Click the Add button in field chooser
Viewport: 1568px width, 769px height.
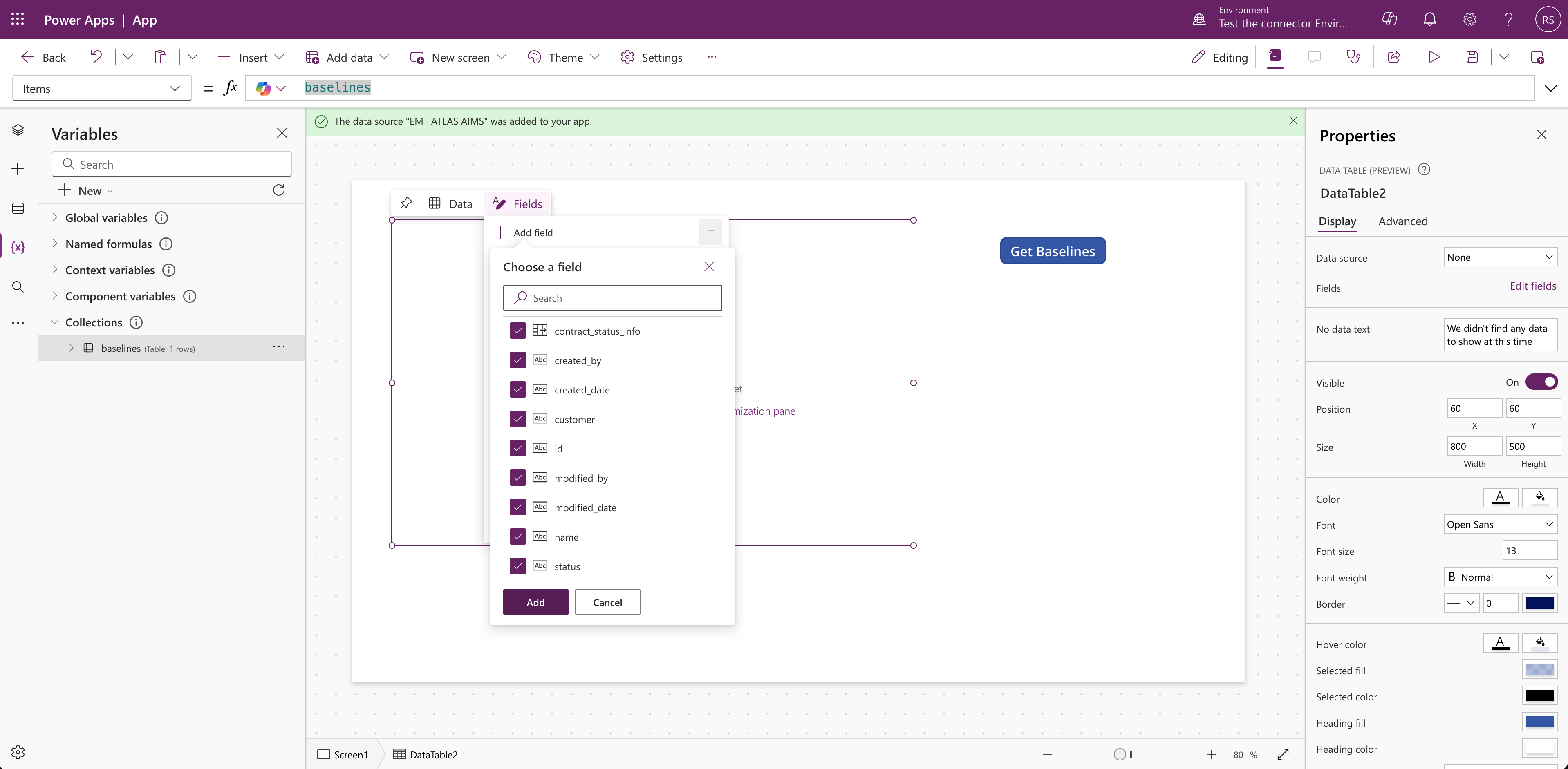[x=535, y=602]
